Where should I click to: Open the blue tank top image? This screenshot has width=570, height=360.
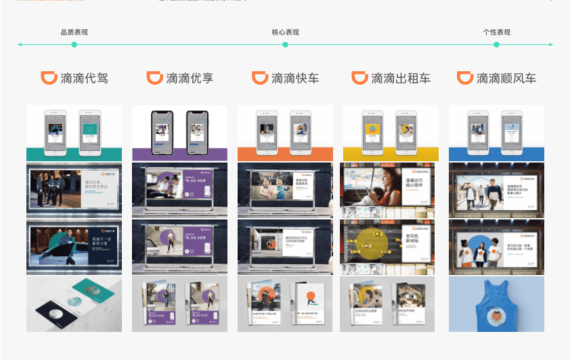tap(497, 304)
